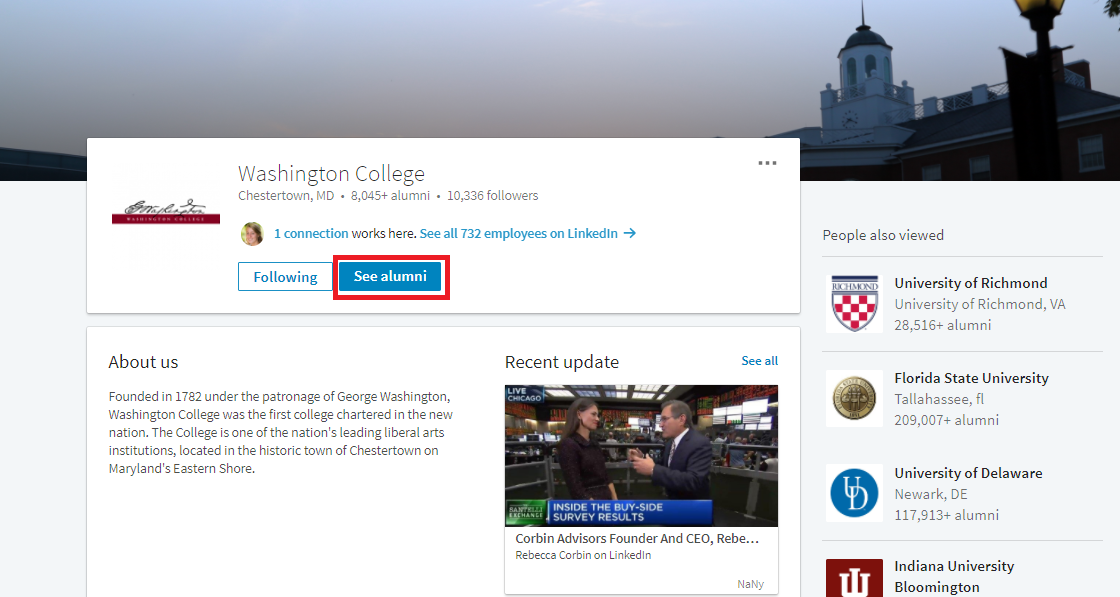Select University of Delaware name
This screenshot has height=597, width=1120.
(x=968, y=473)
